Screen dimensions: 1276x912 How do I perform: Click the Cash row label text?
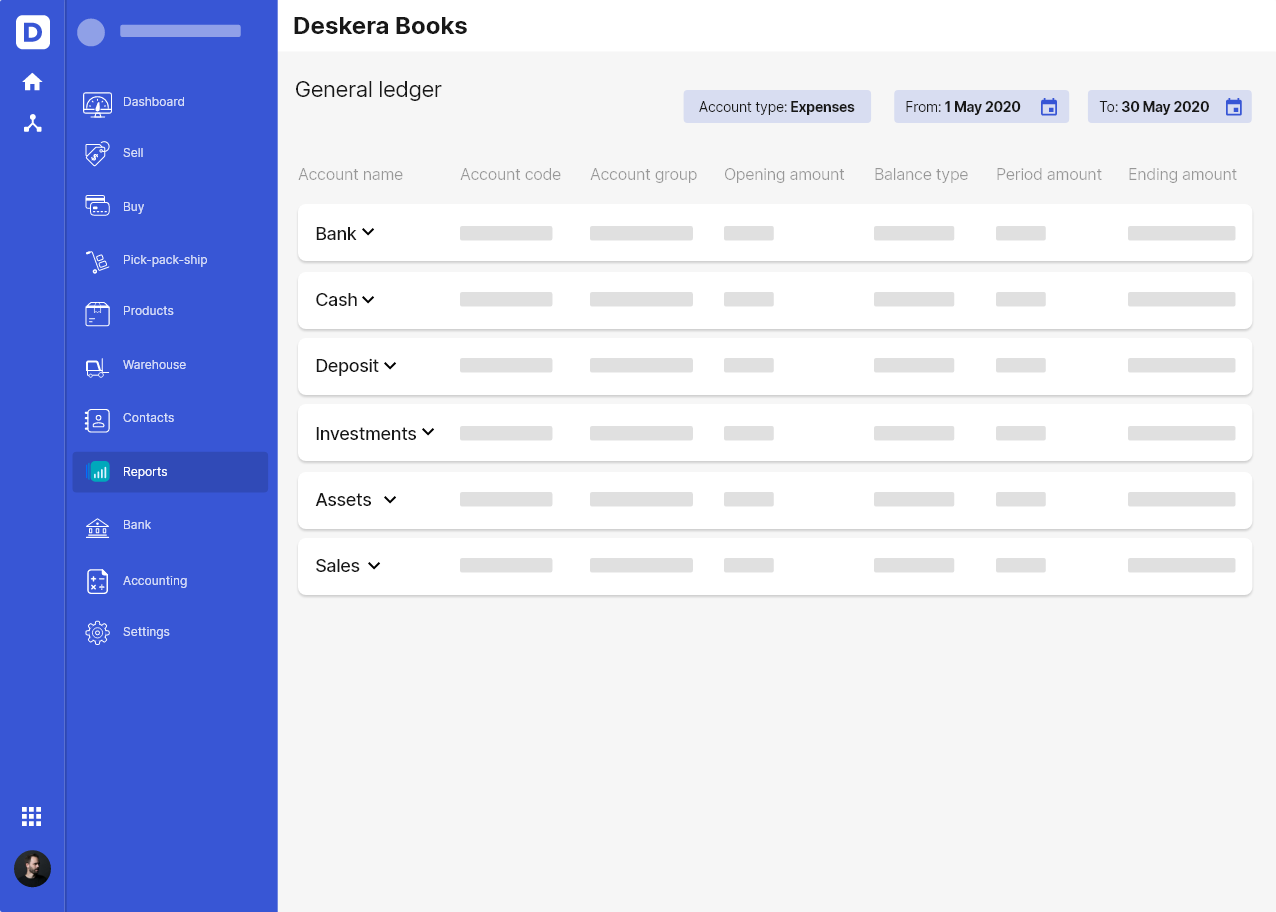point(336,300)
